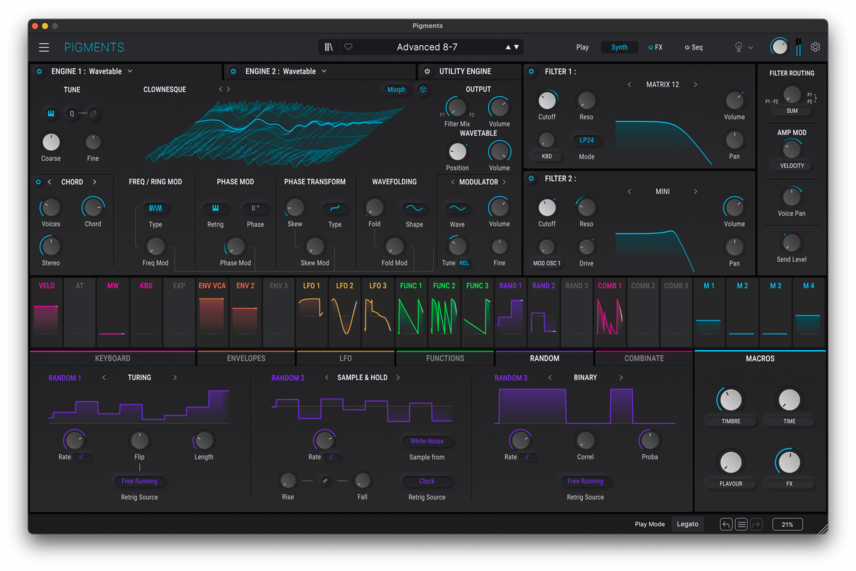The image size is (856, 571).
Task: Select previous Filter 2 type before Mini
Action: [629, 192]
